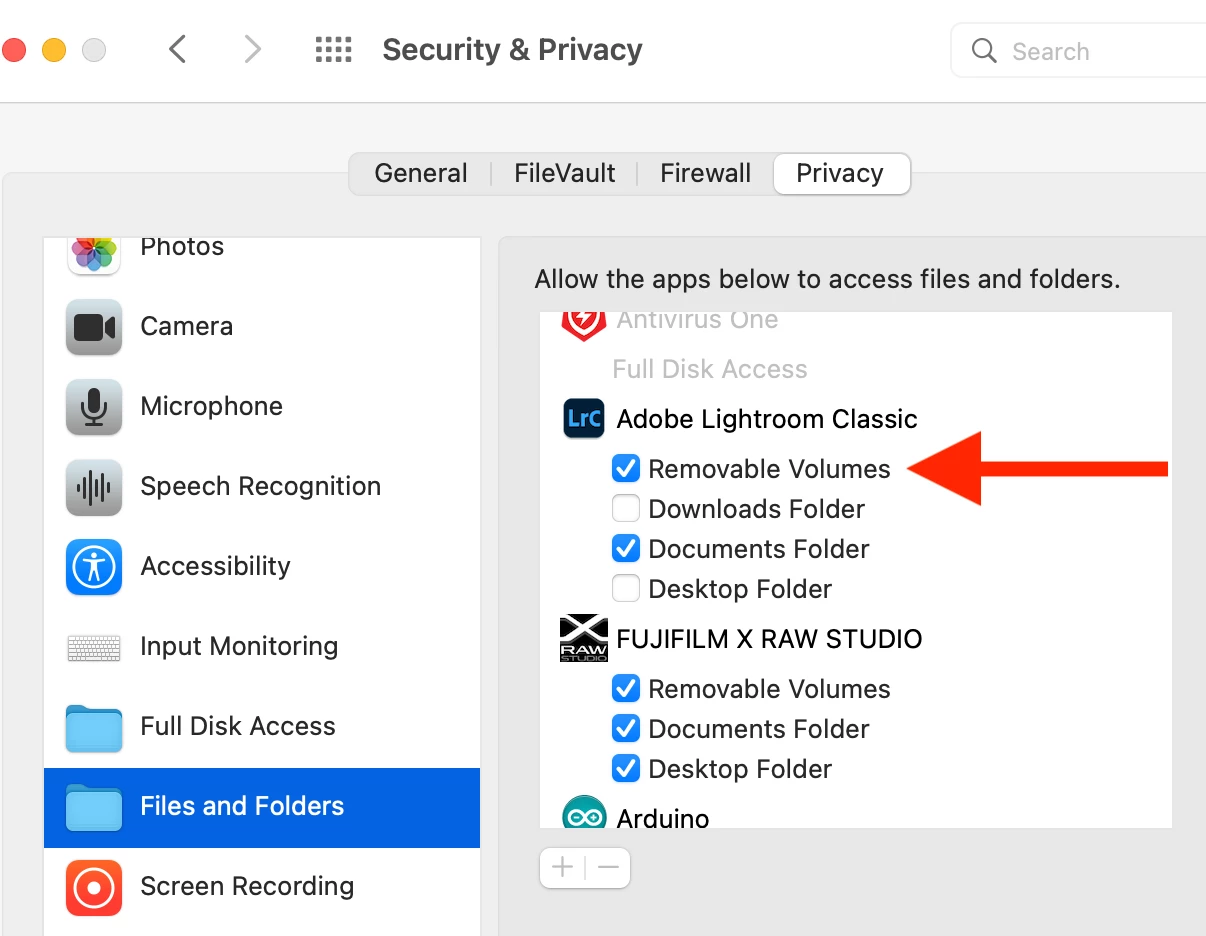Select Screen Recording in privacy list

coord(247,886)
